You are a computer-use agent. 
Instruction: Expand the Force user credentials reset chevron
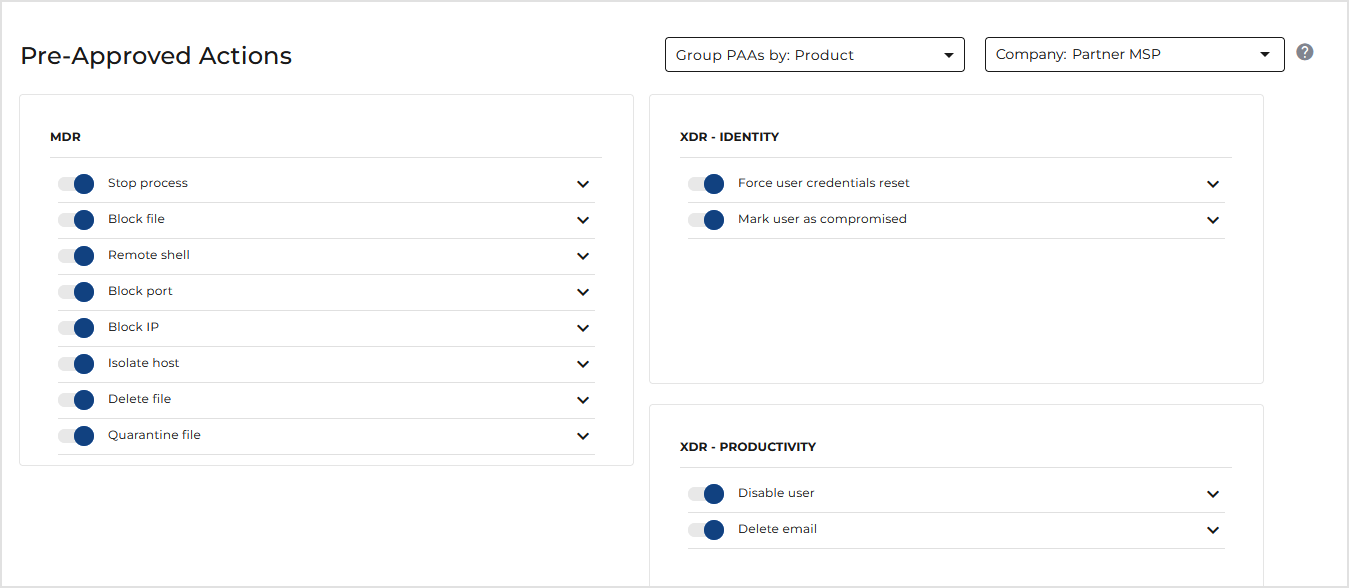tap(1213, 184)
